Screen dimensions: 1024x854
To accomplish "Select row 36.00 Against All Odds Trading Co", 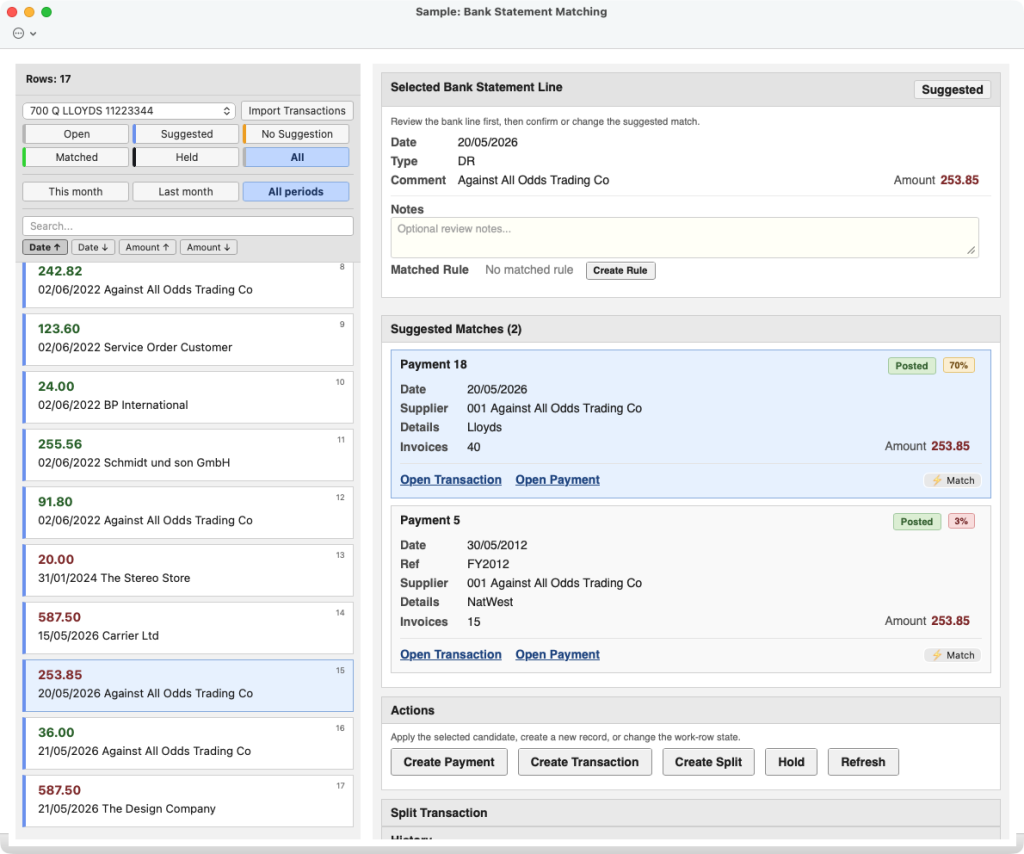I will pyautogui.click(x=188, y=743).
